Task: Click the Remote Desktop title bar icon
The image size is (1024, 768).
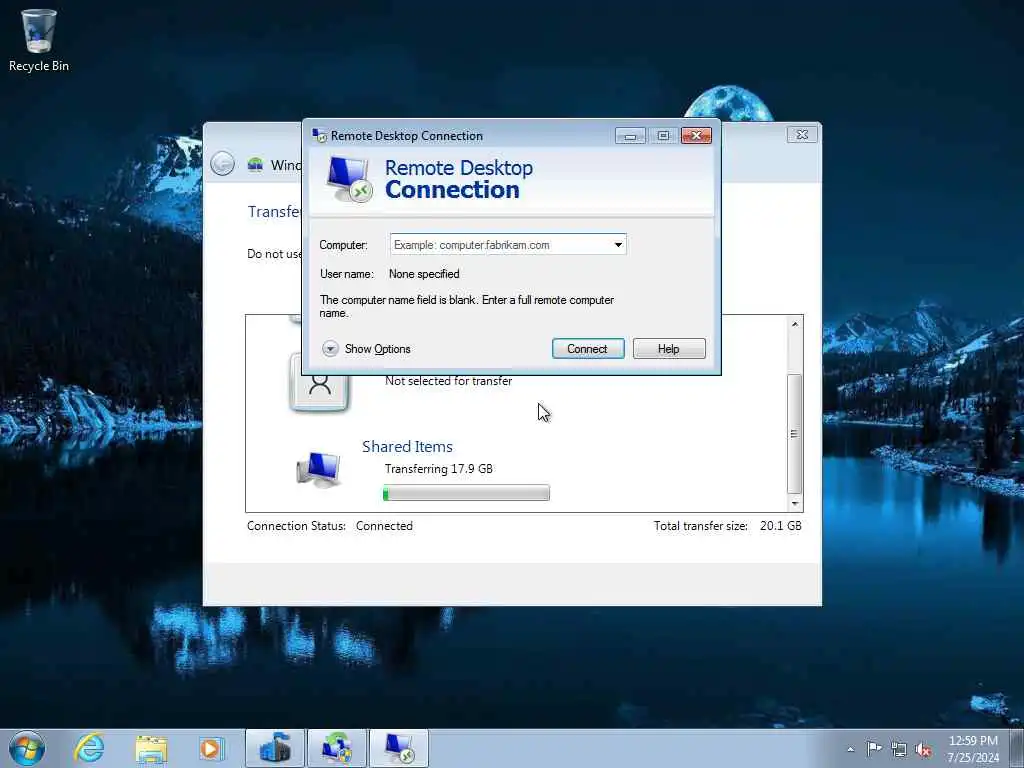Action: pyautogui.click(x=319, y=135)
